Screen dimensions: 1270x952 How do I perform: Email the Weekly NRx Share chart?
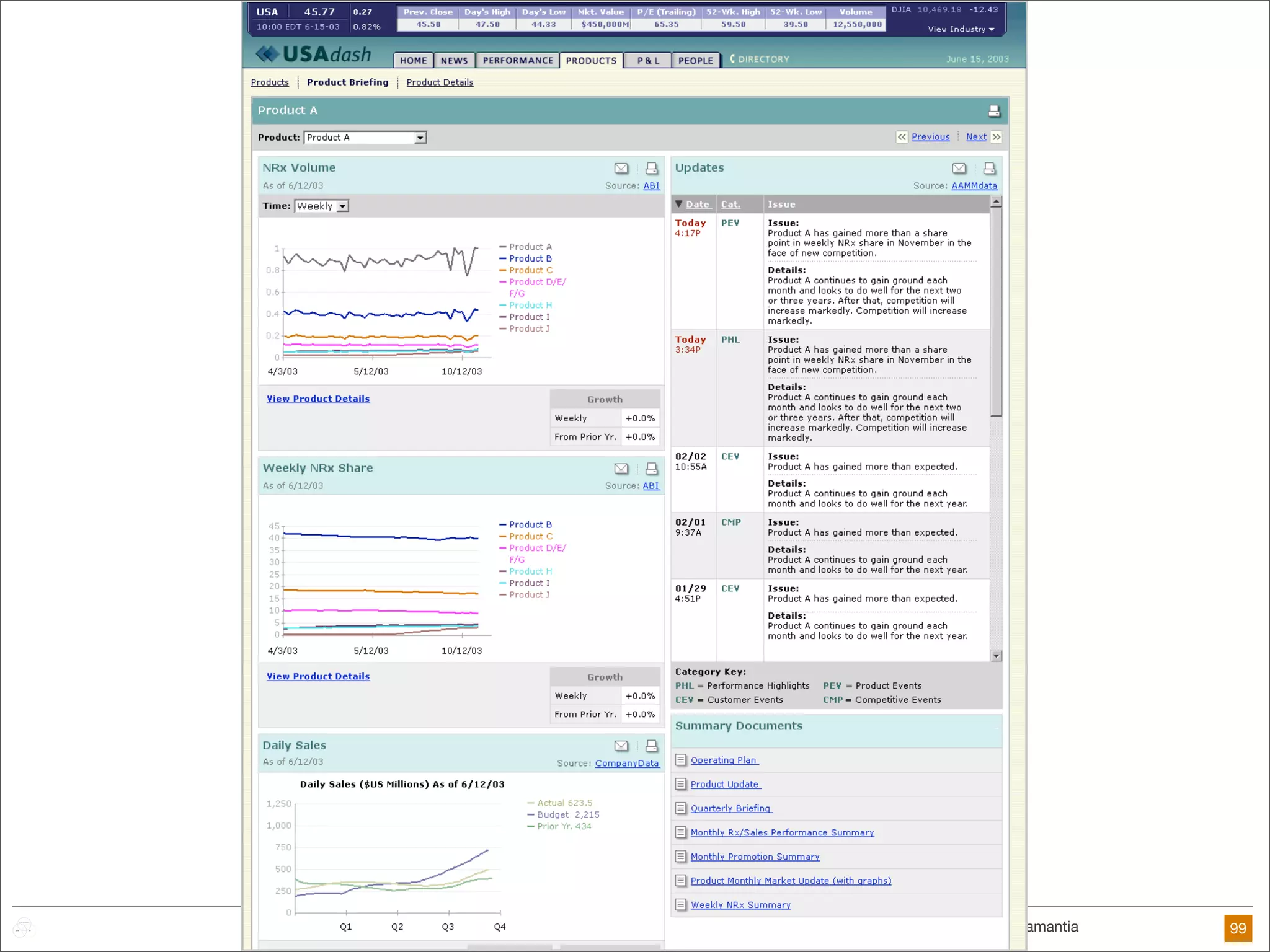[x=621, y=469]
